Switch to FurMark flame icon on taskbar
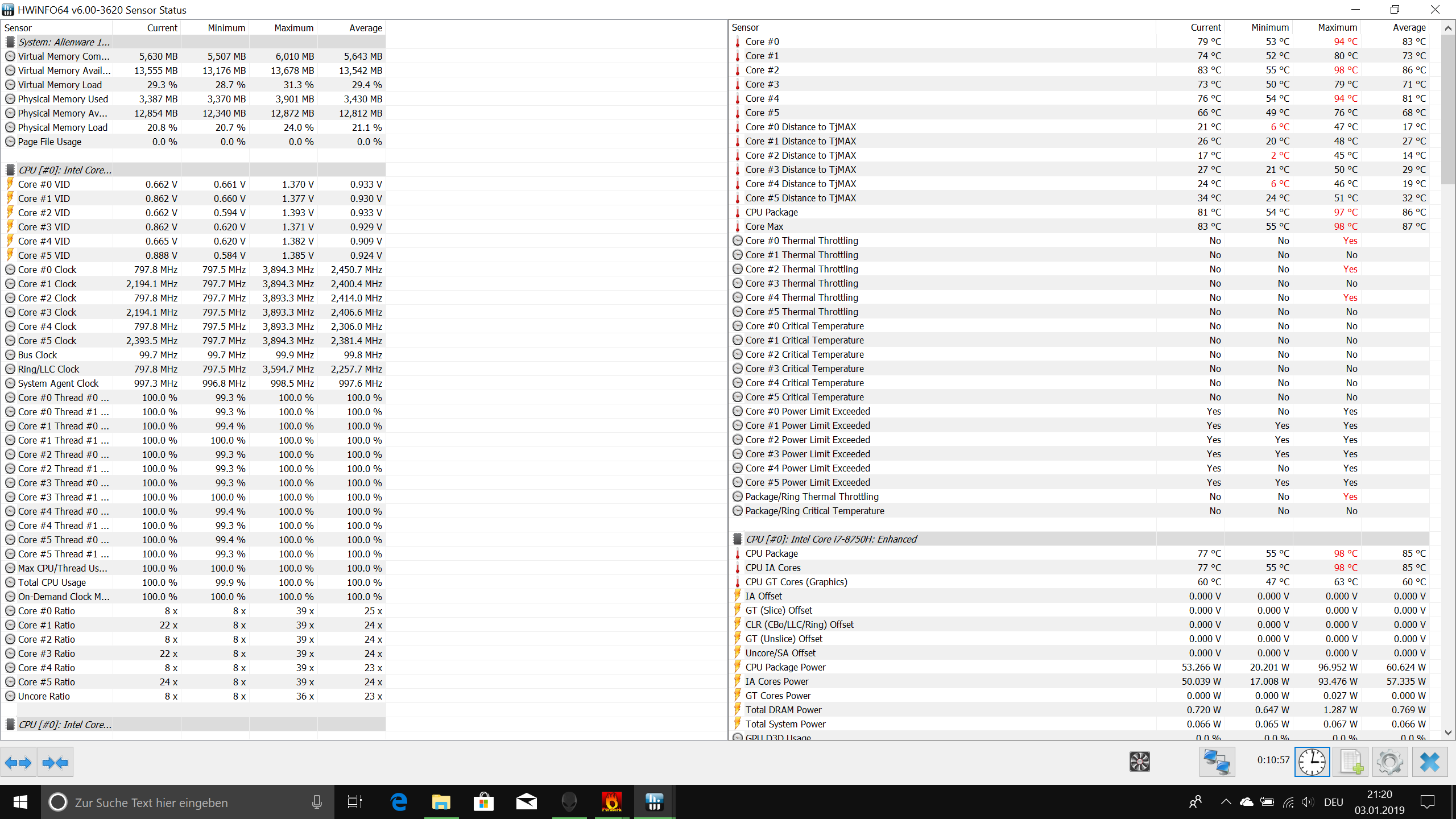The width and height of the screenshot is (1456, 819). pos(612,802)
